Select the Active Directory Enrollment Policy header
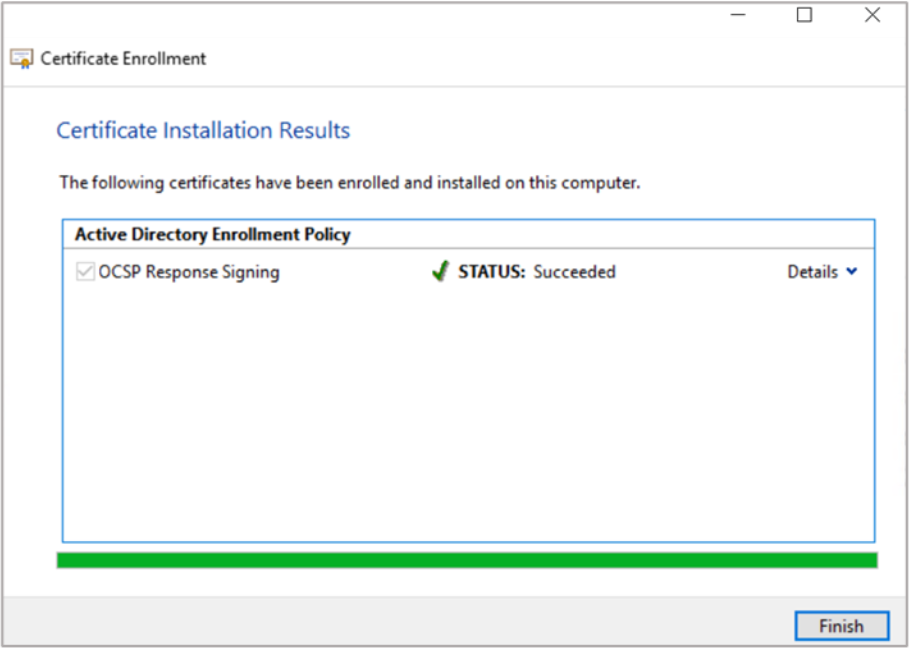The height and width of the screenshot is (648, 909). pyautogui.click(x=212, y=235)
